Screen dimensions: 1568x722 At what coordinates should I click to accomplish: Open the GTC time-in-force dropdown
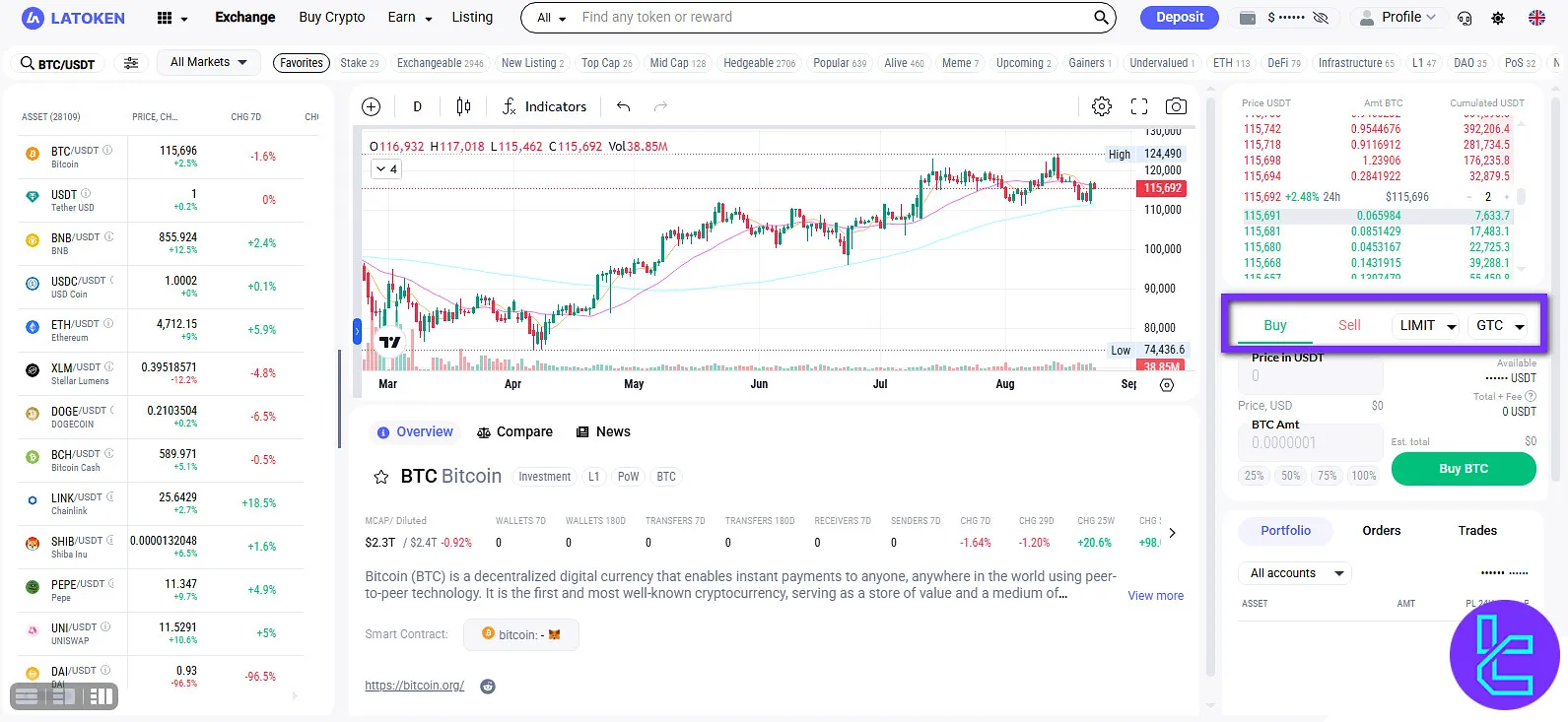(1499, 326)
